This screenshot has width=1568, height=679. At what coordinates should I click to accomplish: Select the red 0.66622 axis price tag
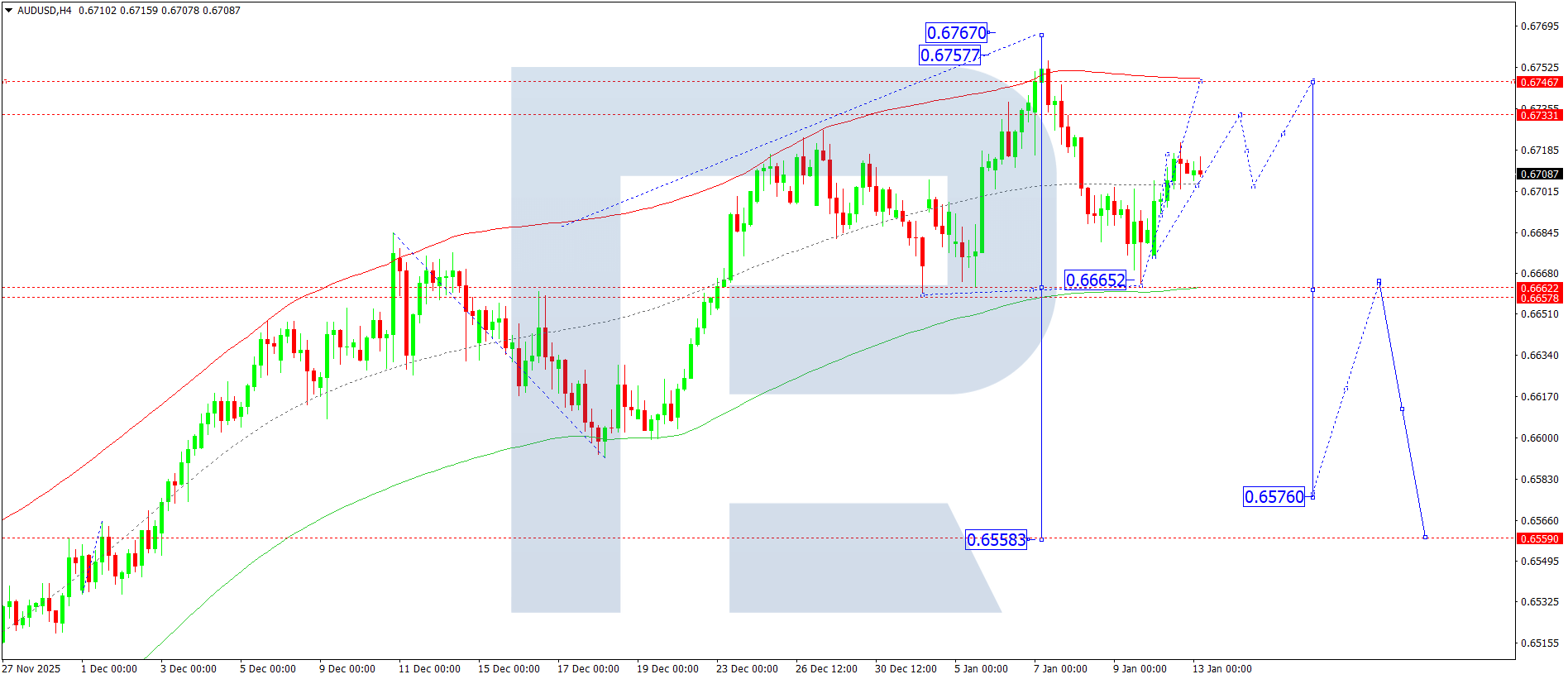1539,289
